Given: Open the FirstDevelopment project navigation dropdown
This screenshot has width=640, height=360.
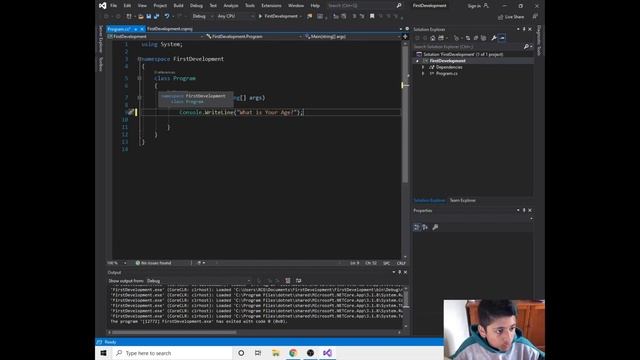Looking at the screenshot, I should pos(155,37).
